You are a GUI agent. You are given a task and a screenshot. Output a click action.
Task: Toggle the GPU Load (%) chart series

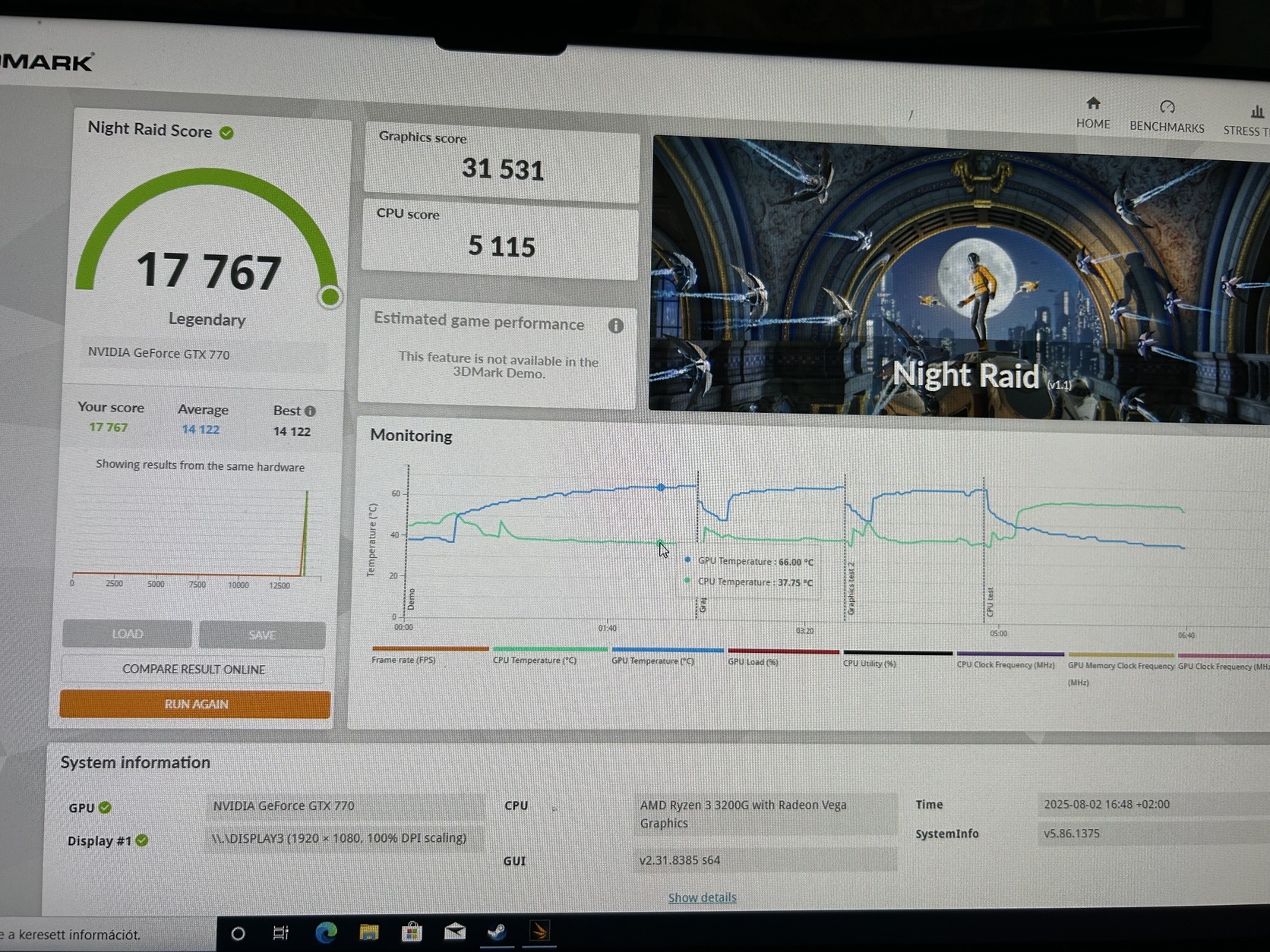783,657
